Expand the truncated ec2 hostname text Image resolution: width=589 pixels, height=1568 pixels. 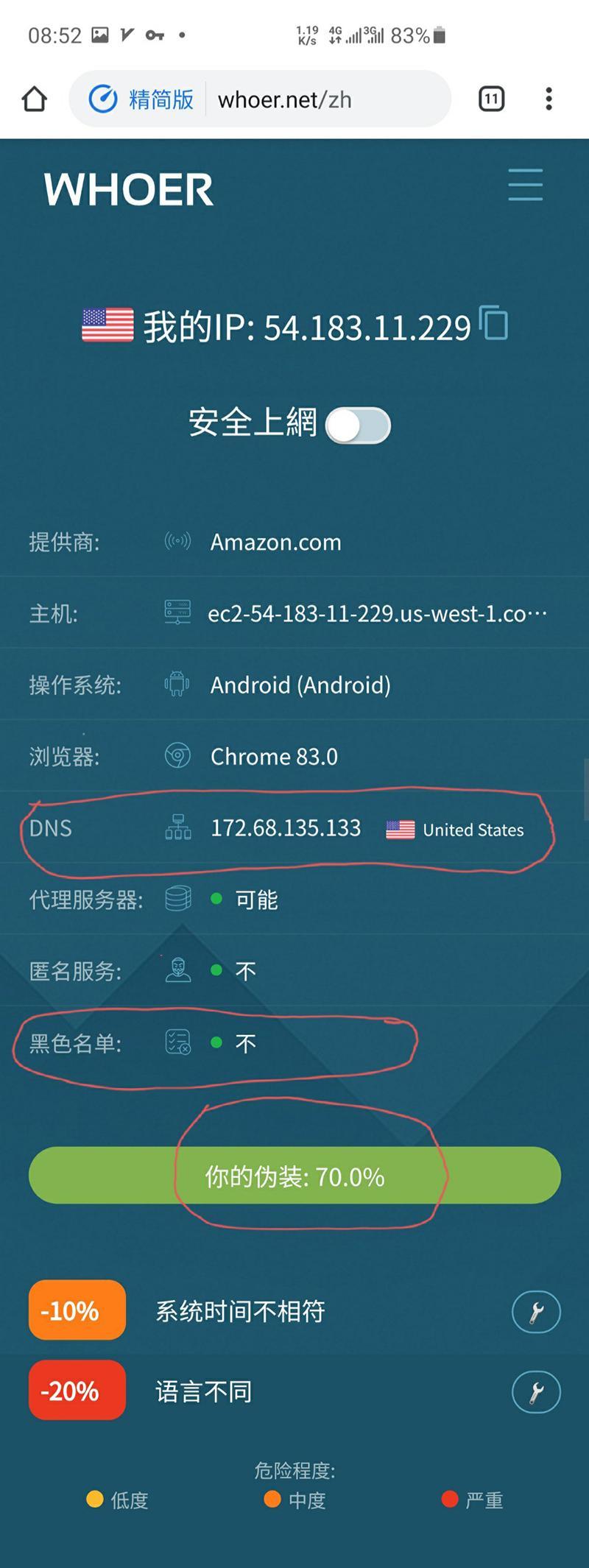click(x=378, y=613)
